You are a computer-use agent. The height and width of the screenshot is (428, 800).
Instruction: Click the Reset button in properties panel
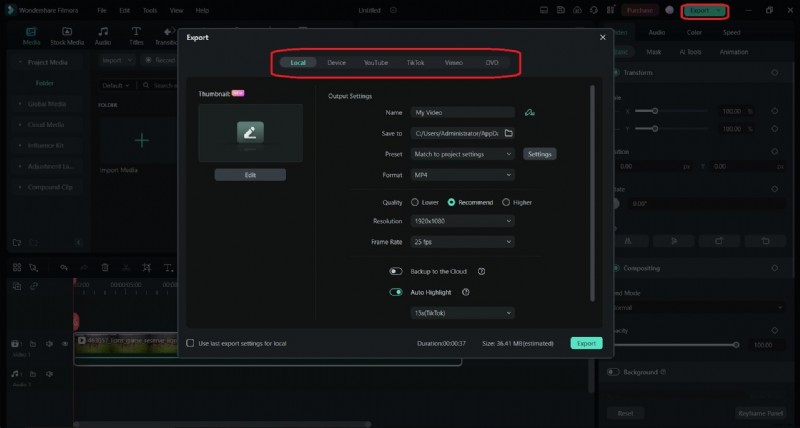coord(626,413)
